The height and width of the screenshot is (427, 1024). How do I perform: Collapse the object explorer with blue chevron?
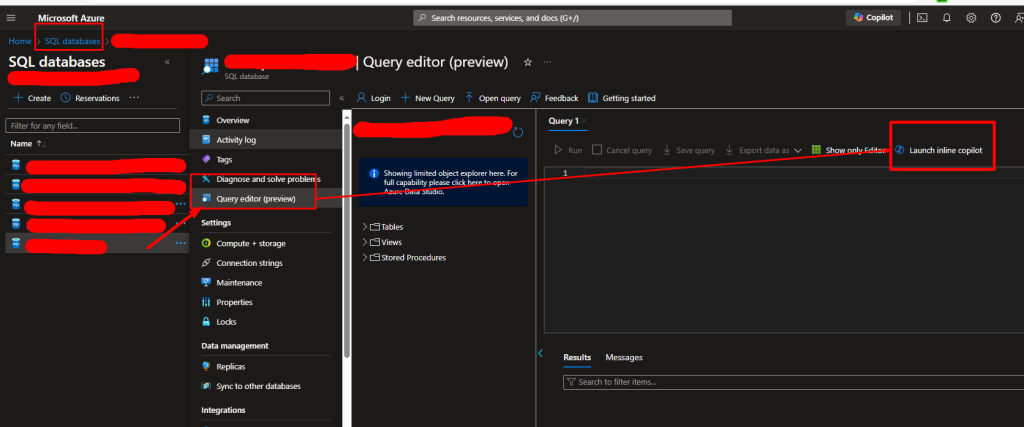pos(540,353)
